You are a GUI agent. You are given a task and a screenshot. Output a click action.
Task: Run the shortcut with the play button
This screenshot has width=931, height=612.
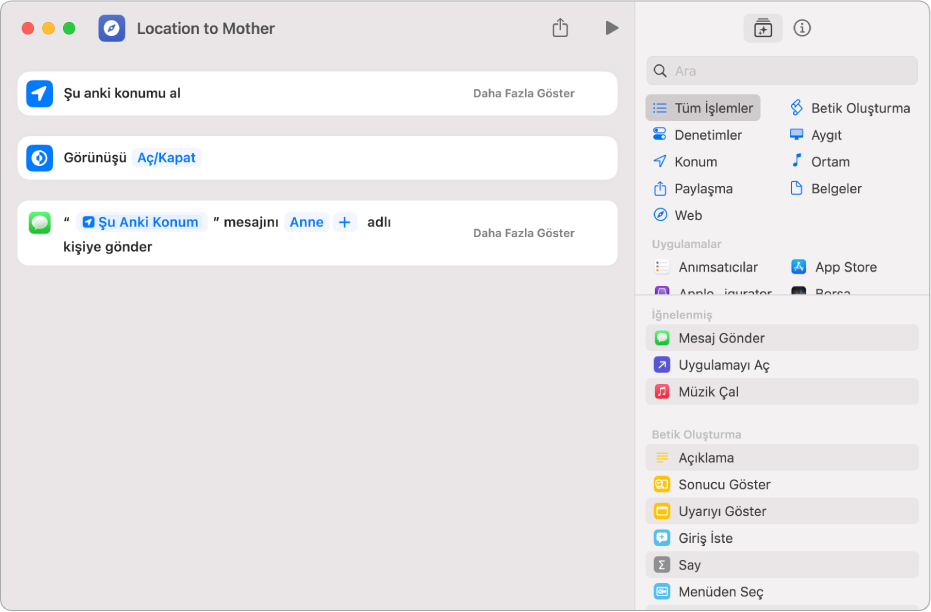pos(611,28)
